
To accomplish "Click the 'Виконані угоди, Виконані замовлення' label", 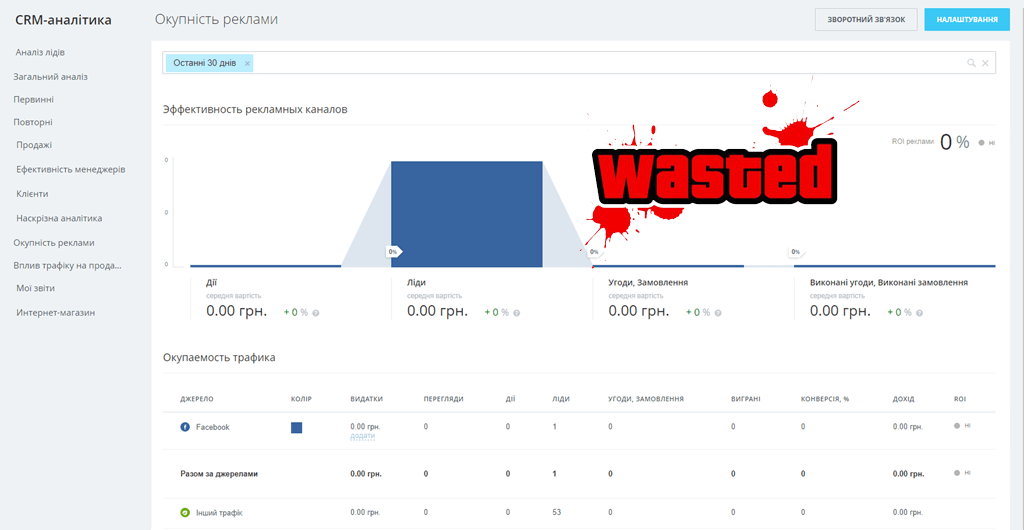I will [x=888, y=283].
